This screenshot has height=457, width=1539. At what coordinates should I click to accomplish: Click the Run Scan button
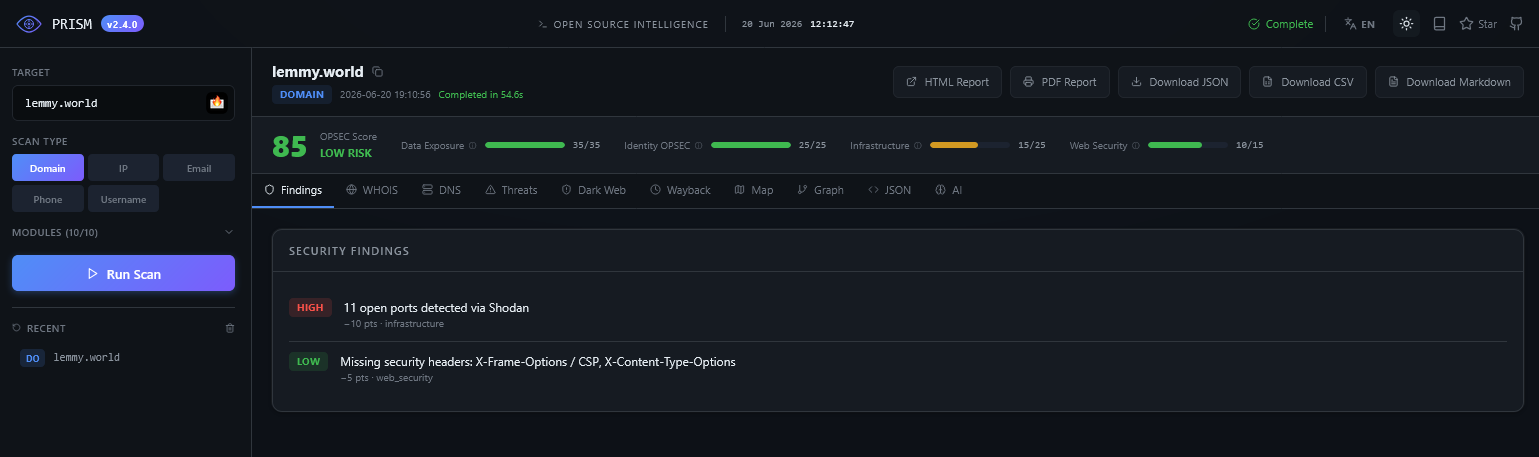123,273
